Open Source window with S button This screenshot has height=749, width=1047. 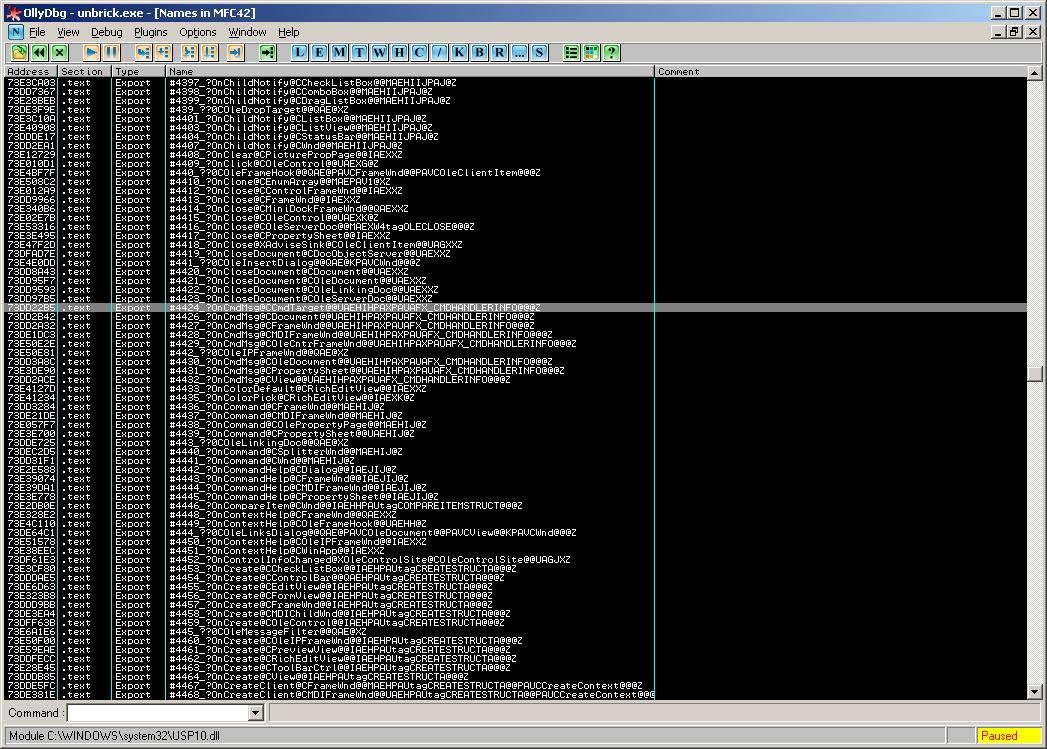(x=540, y=52)
